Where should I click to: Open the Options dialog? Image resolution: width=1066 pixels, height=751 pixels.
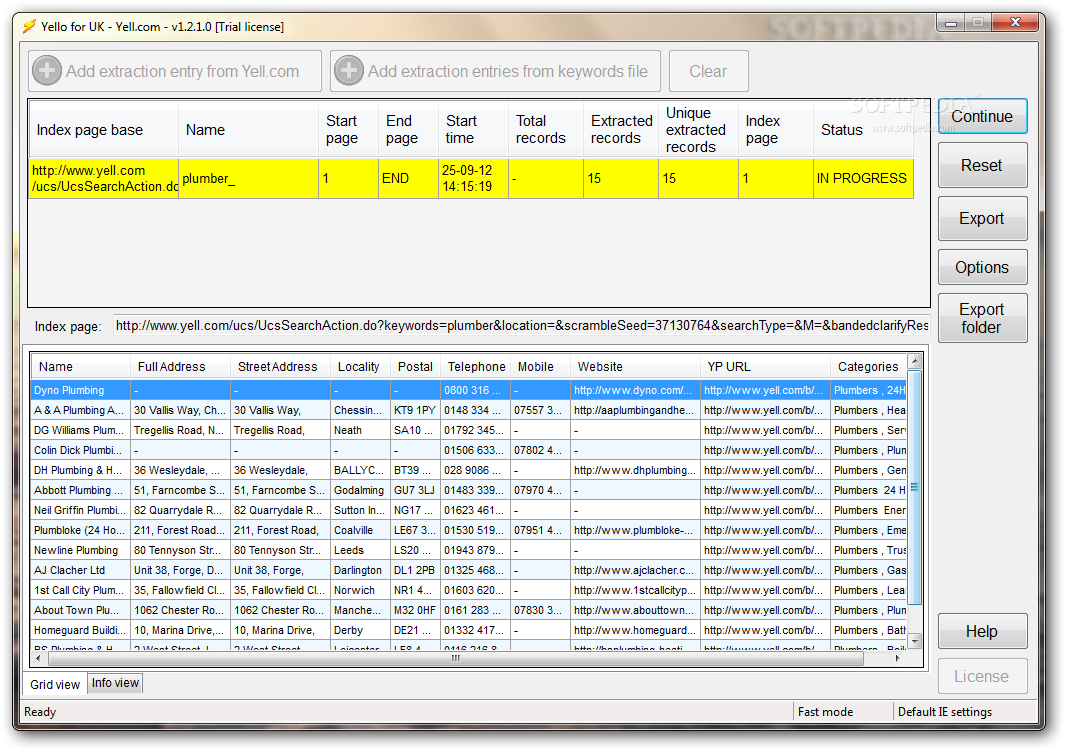982,267
